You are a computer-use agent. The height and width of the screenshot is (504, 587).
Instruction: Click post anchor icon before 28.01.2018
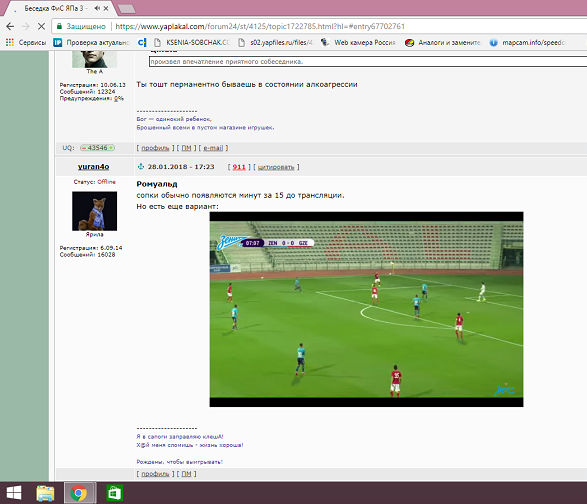pyautogui.click(x=141, y=167)
